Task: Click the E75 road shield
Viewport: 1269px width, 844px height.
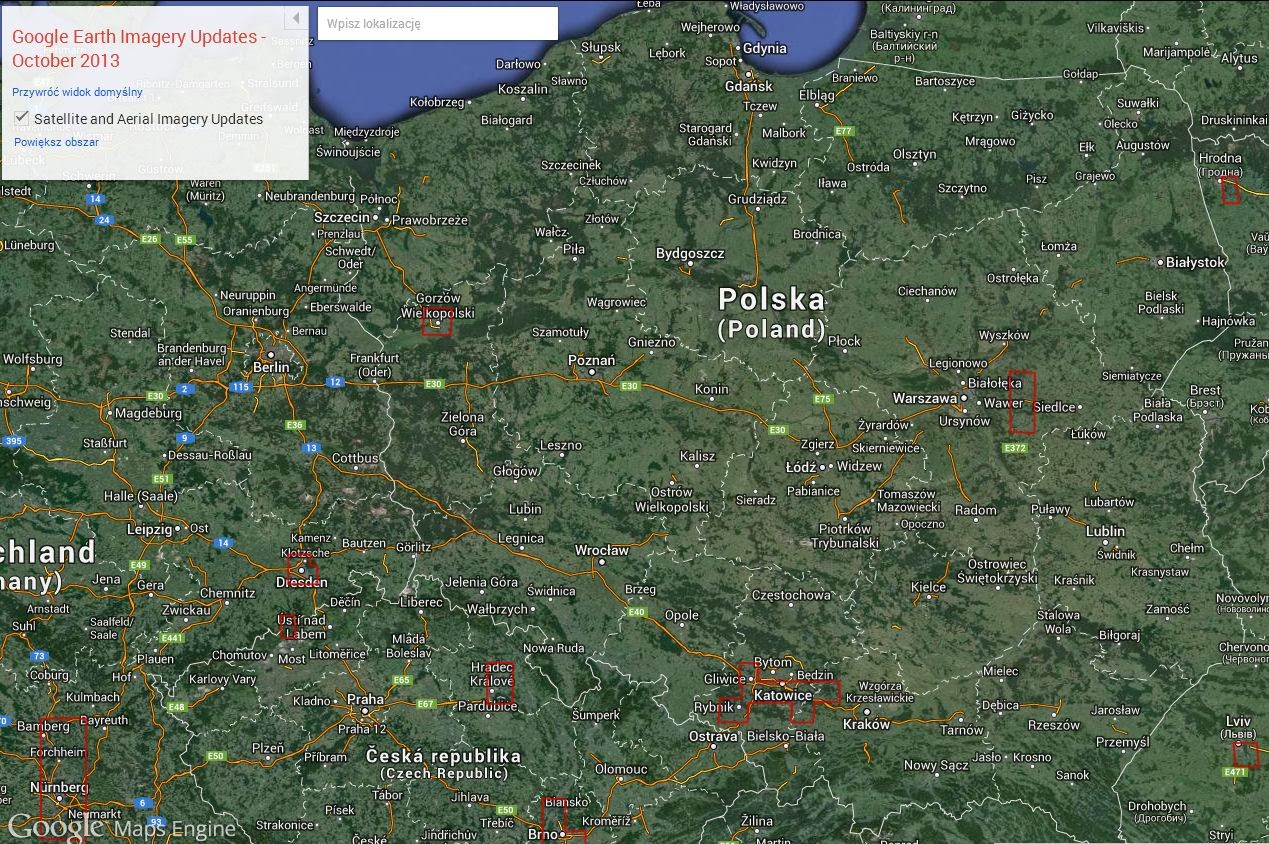Action: coord(823,399)
